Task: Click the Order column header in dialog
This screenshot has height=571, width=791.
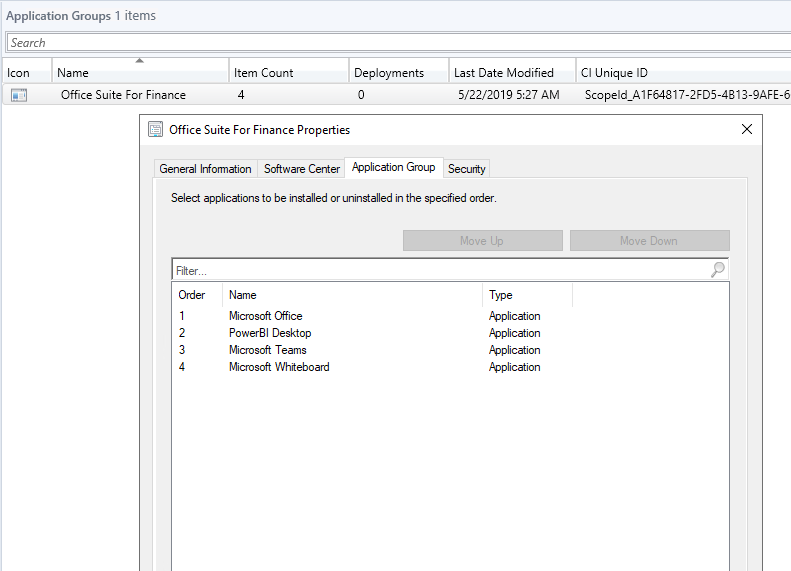Action: coord(197,295)
